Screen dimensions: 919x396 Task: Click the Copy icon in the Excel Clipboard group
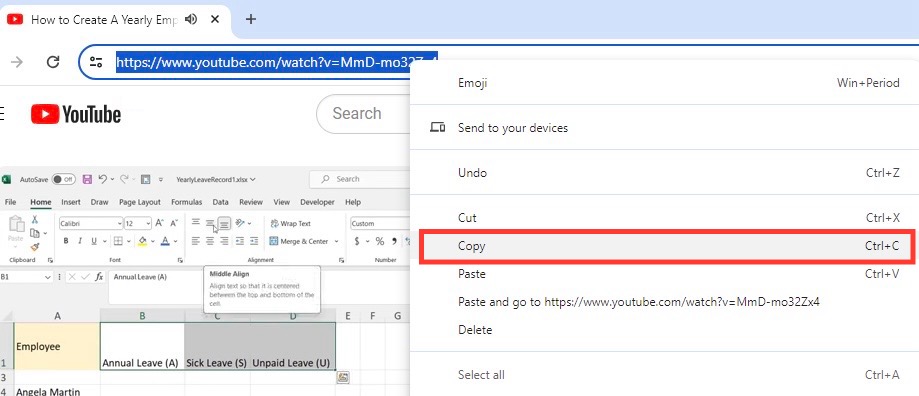pos(35,233)
